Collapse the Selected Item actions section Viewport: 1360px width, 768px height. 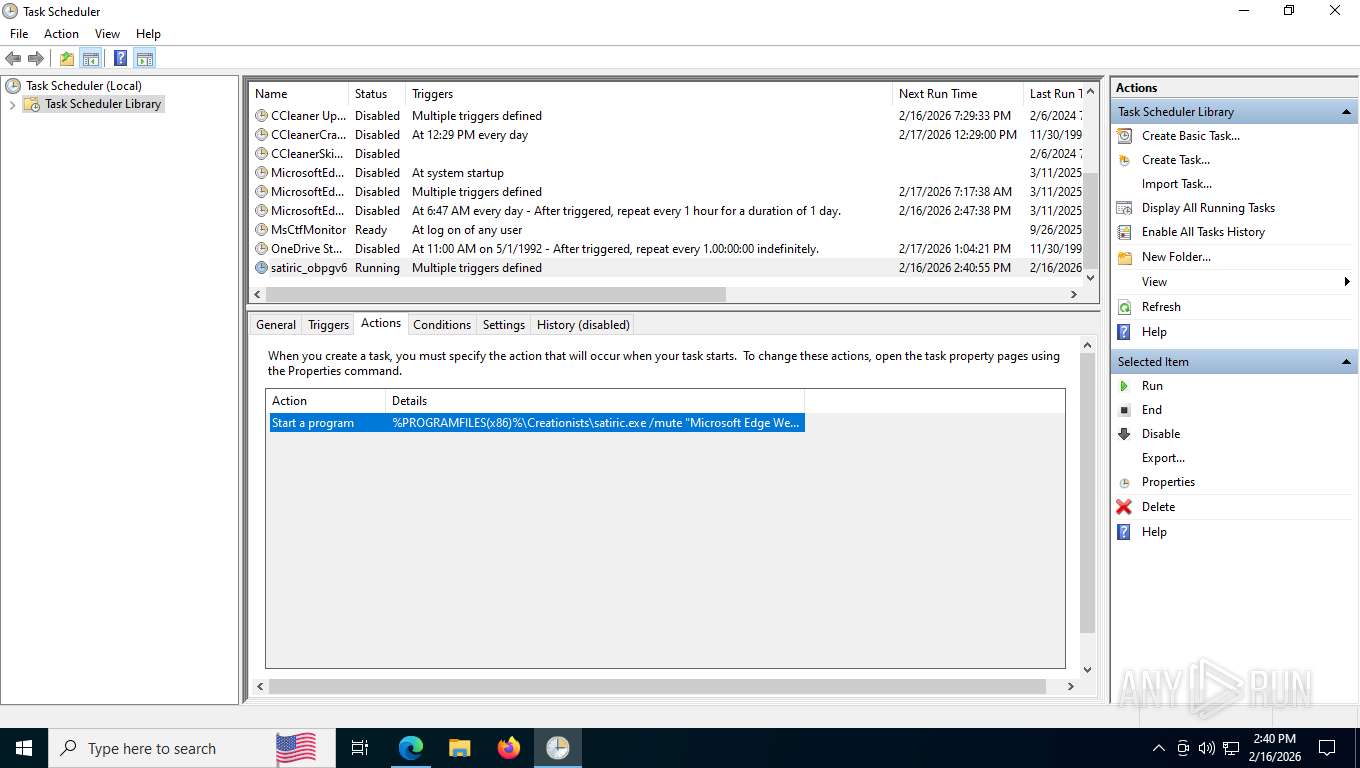(1346, 362)
